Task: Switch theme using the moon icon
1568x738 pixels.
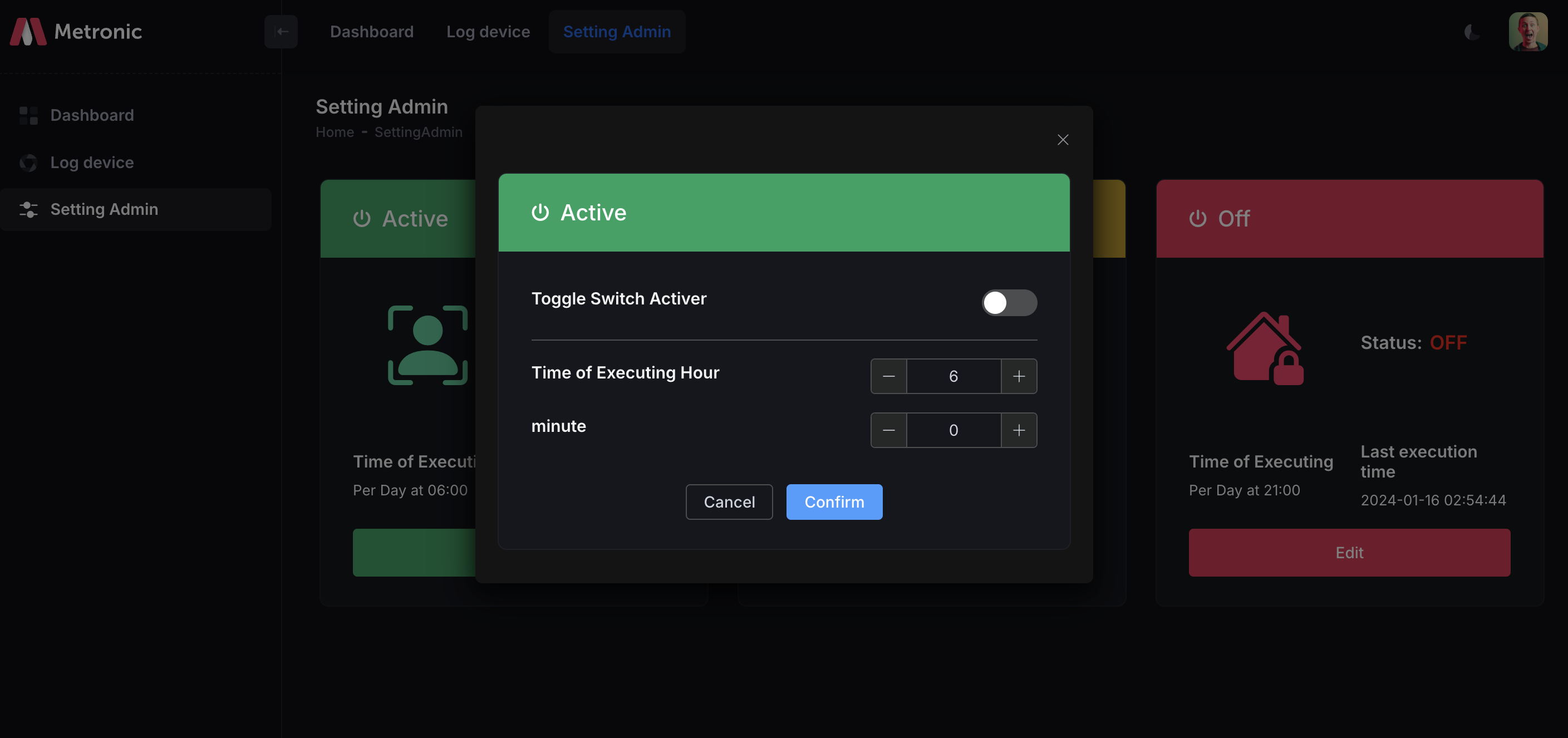Action: [1471, 32]
